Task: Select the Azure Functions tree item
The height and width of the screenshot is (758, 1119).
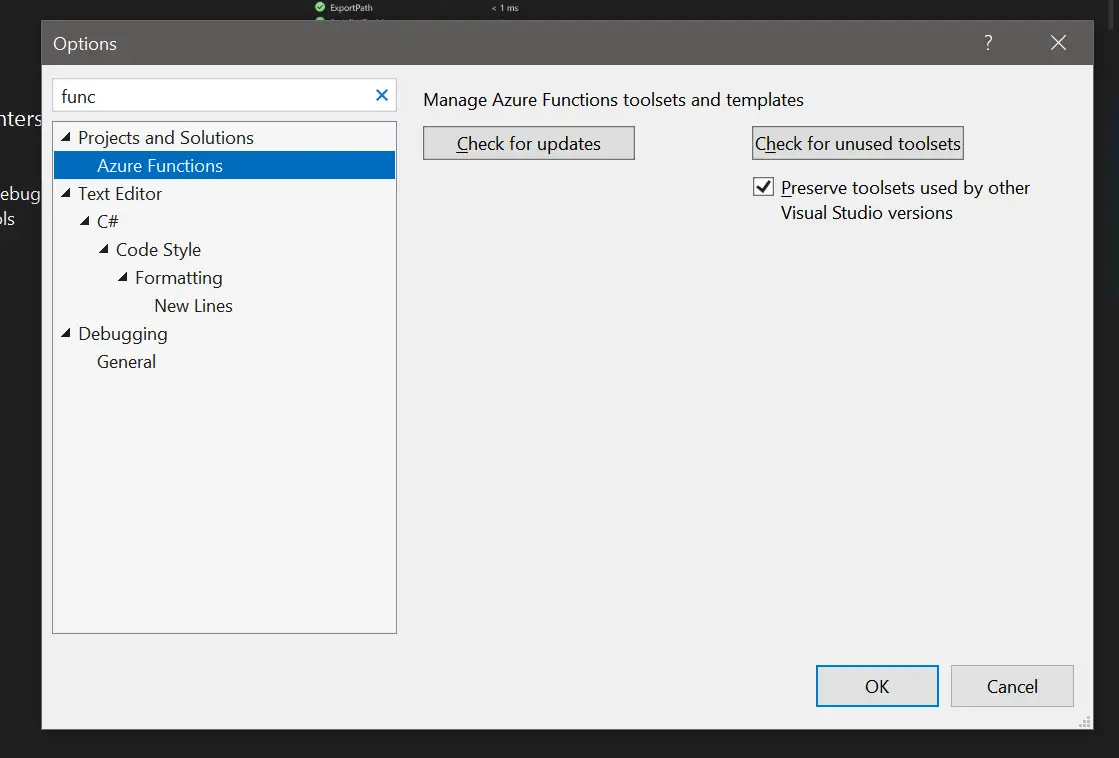Action: point(160,166)
